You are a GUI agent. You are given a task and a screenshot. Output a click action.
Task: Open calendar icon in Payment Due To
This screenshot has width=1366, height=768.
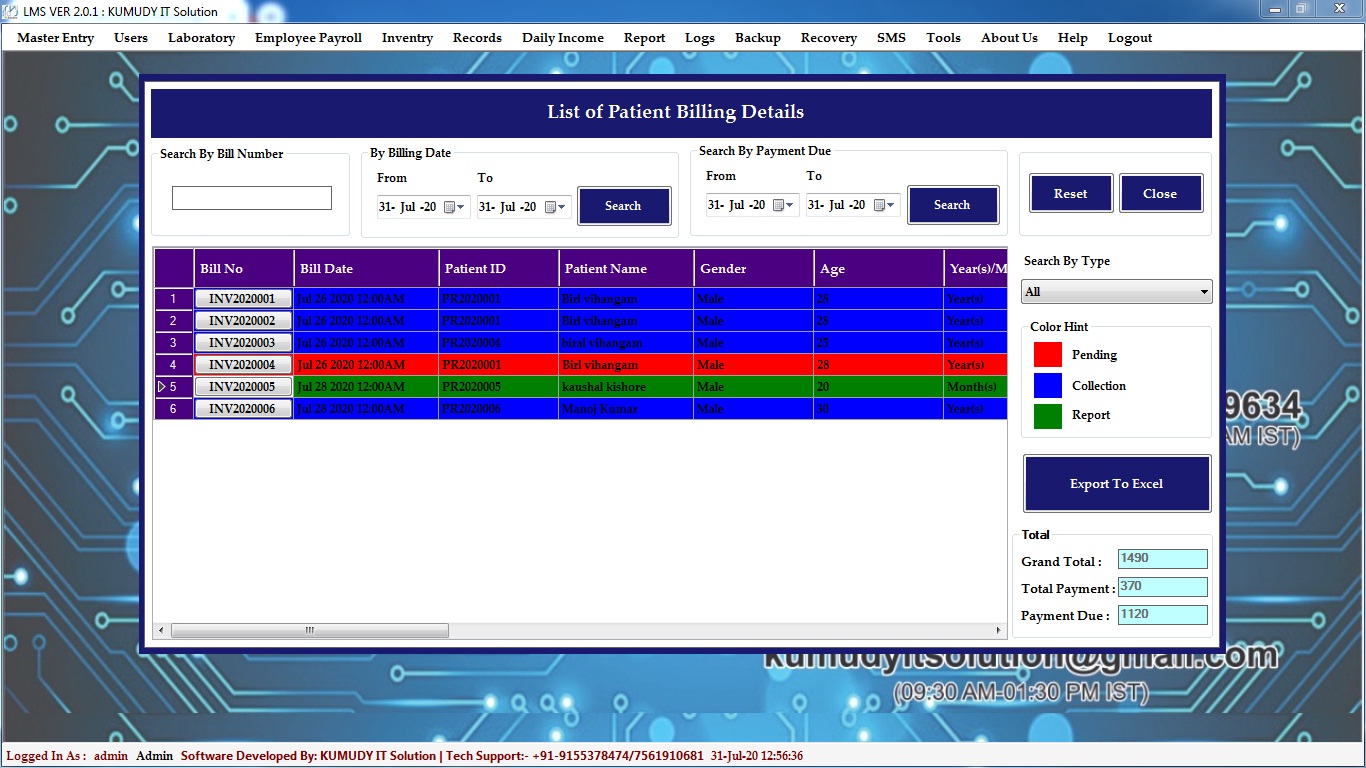click(x=879, y=205)
